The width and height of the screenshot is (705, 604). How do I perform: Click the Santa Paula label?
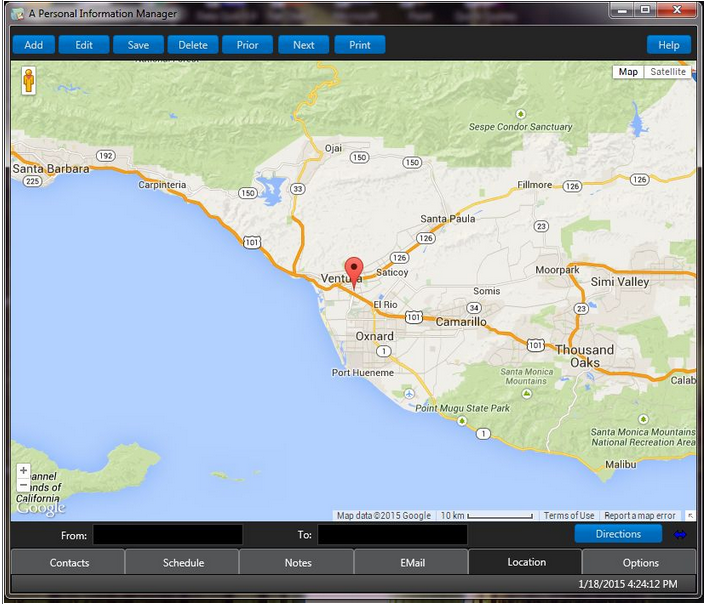pos(447,219)
